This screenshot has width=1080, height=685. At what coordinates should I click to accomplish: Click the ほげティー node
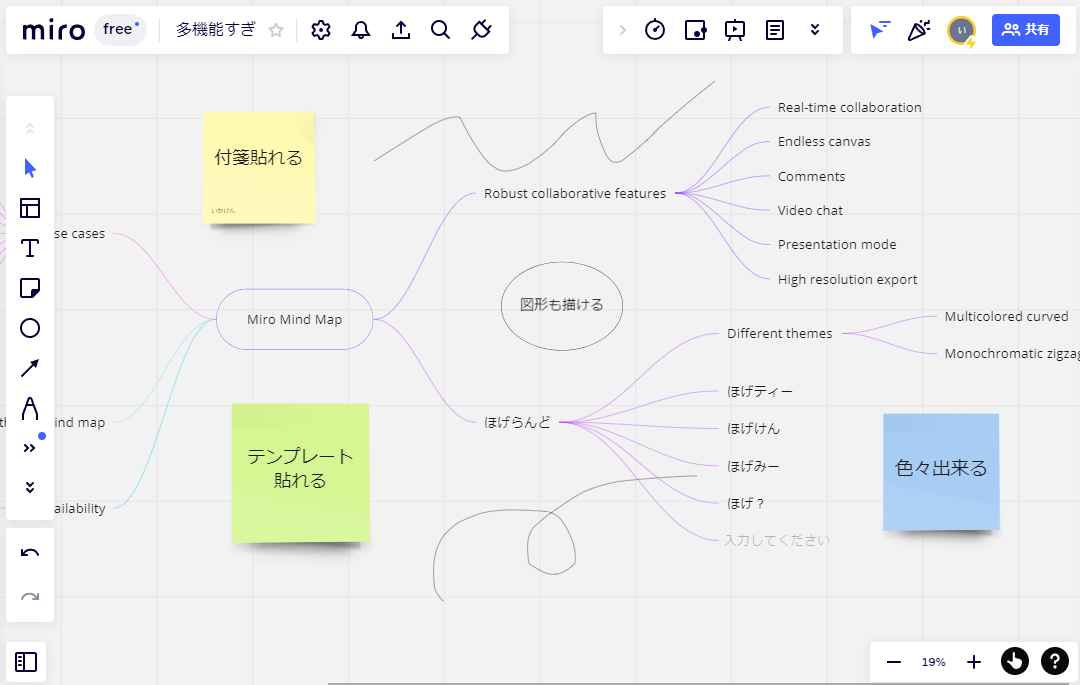[760, 391]
